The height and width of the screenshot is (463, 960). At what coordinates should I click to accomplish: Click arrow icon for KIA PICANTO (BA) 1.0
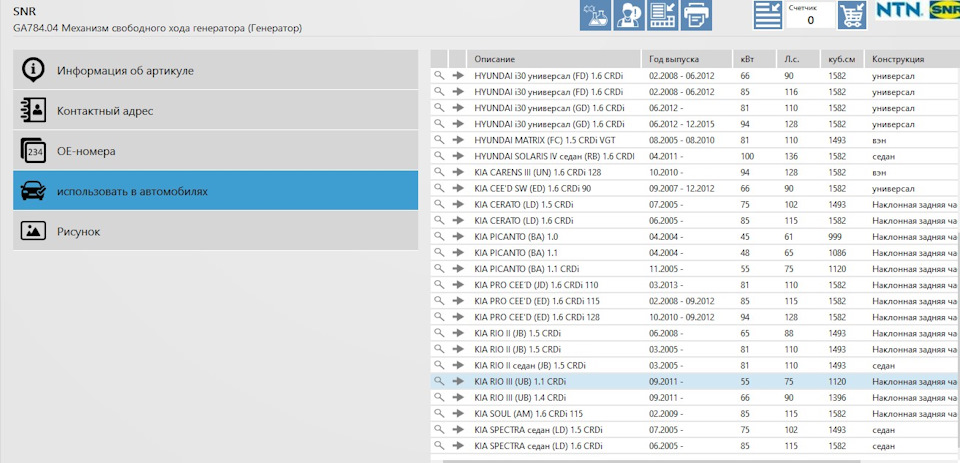click(x=458, y=236)
